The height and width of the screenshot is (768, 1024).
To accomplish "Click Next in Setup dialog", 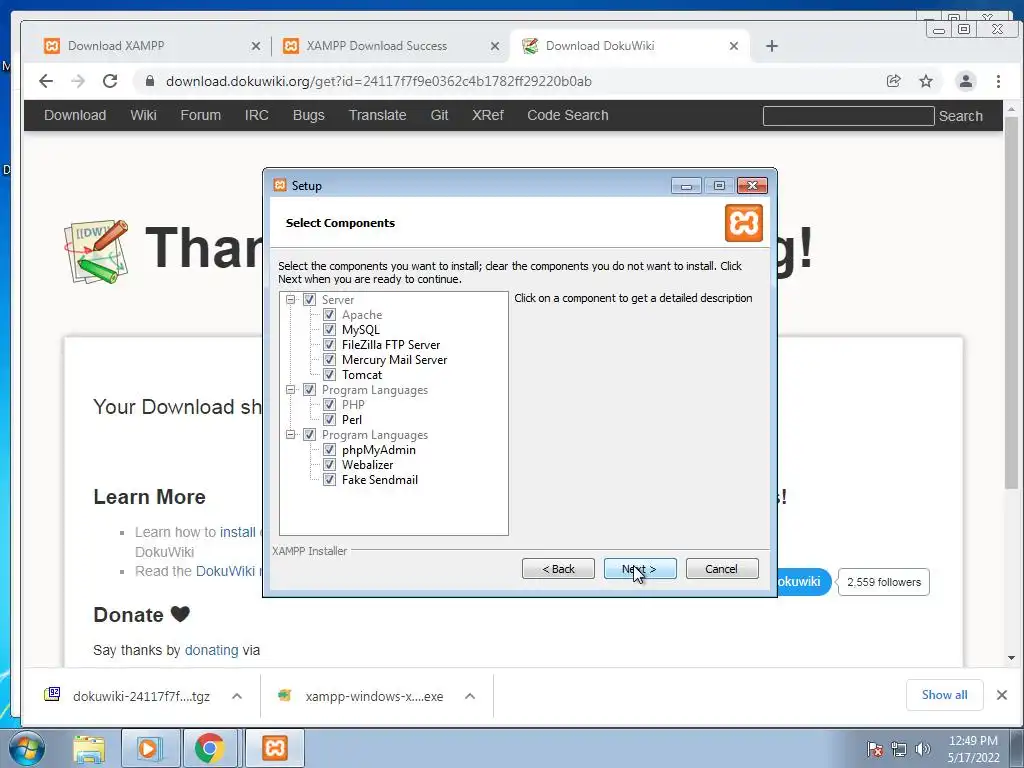I will click(640, 569).
